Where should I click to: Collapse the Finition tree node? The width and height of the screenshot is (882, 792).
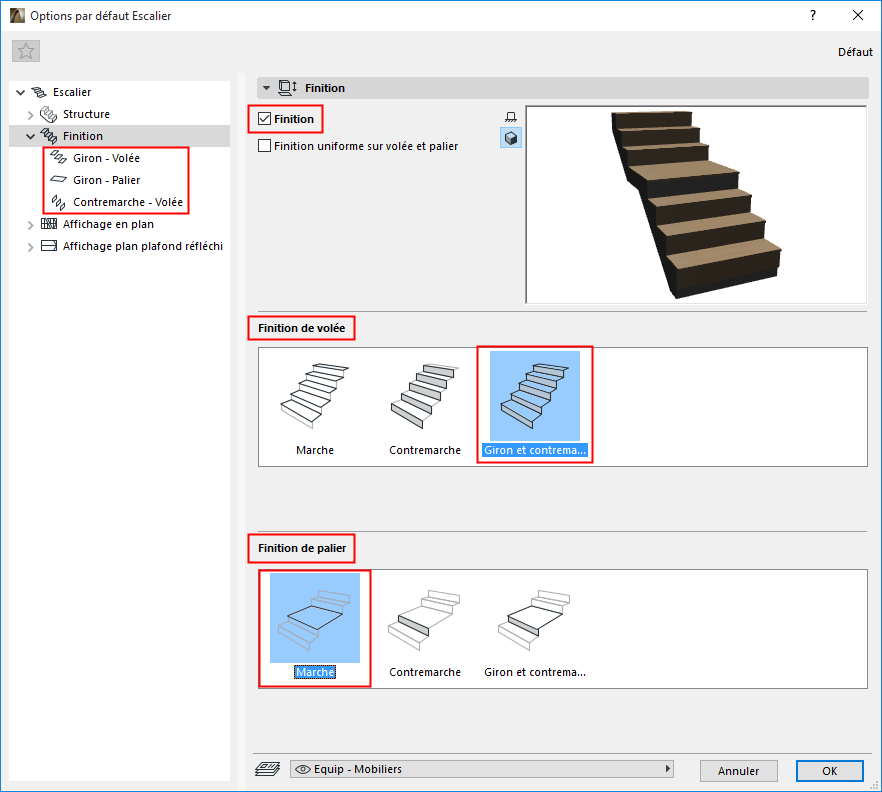pos(30,136)
